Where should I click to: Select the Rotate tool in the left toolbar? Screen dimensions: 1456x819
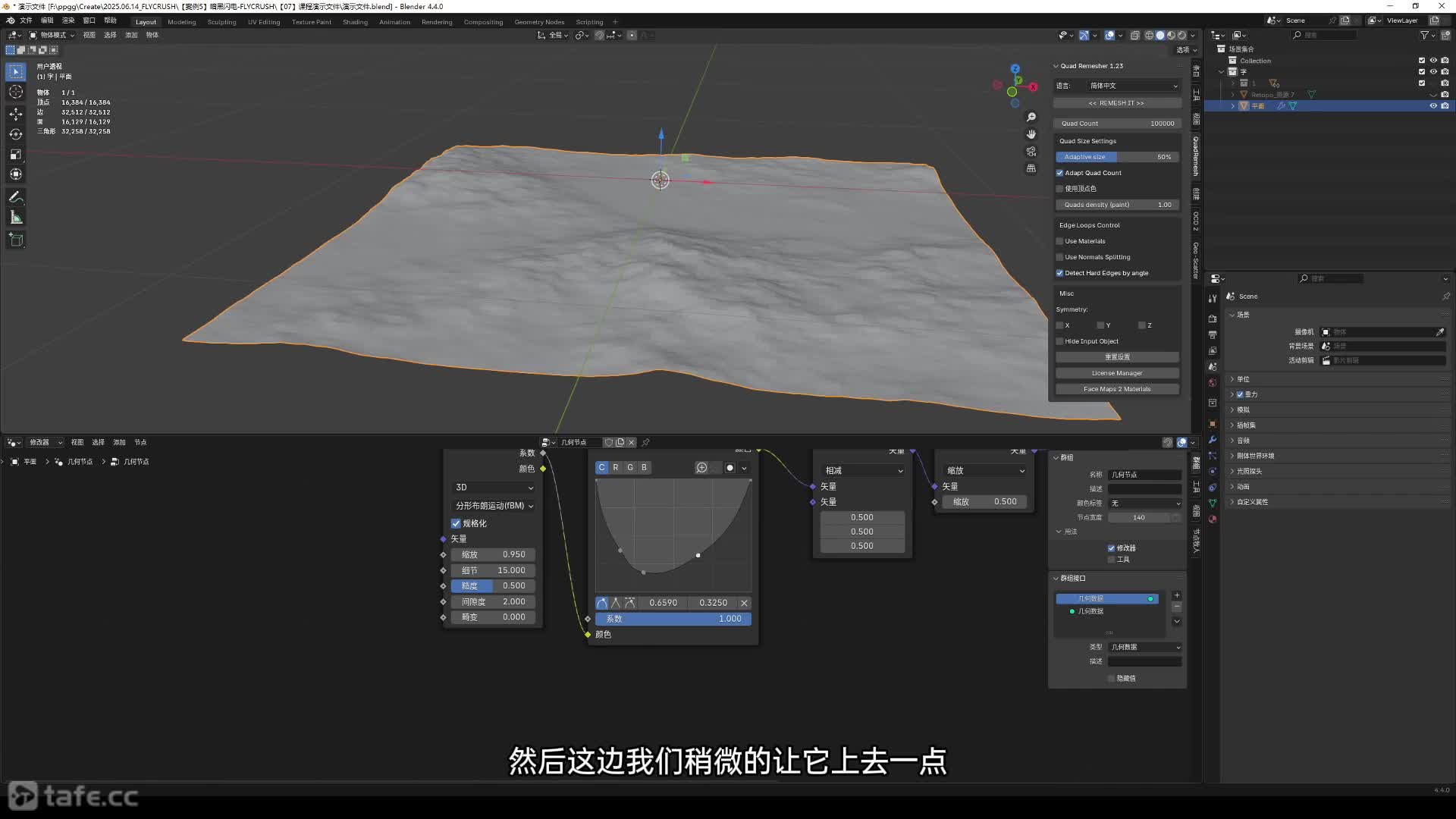(16, 133)
